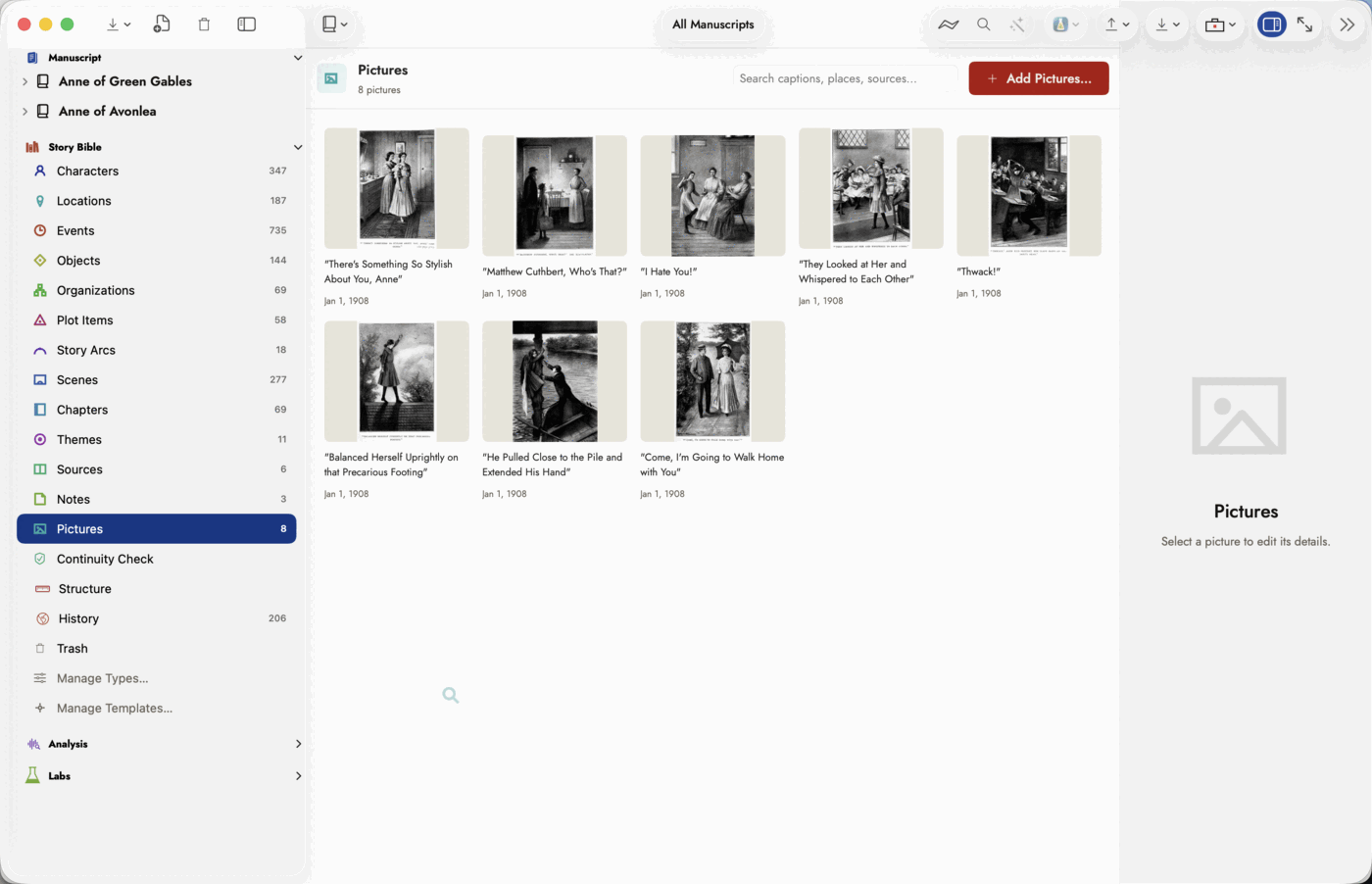
Task: Expand the Labs section
Action: [x=298, y=776]
